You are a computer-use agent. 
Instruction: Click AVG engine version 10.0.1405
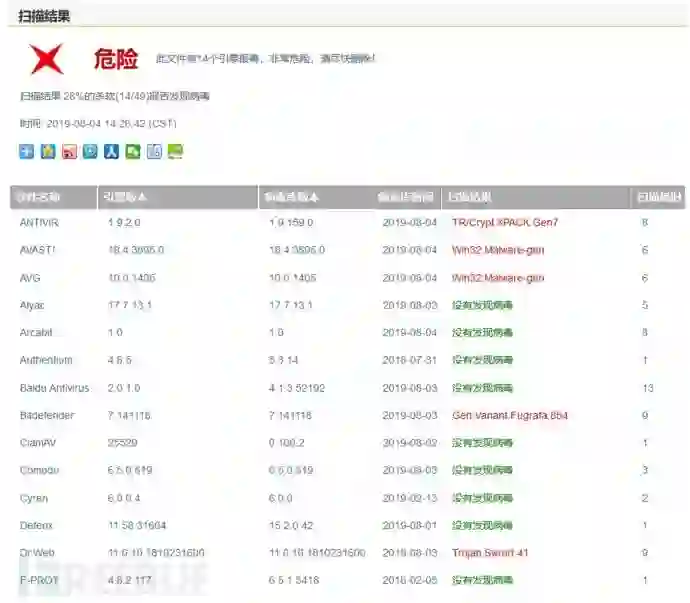tap(132, 278)
